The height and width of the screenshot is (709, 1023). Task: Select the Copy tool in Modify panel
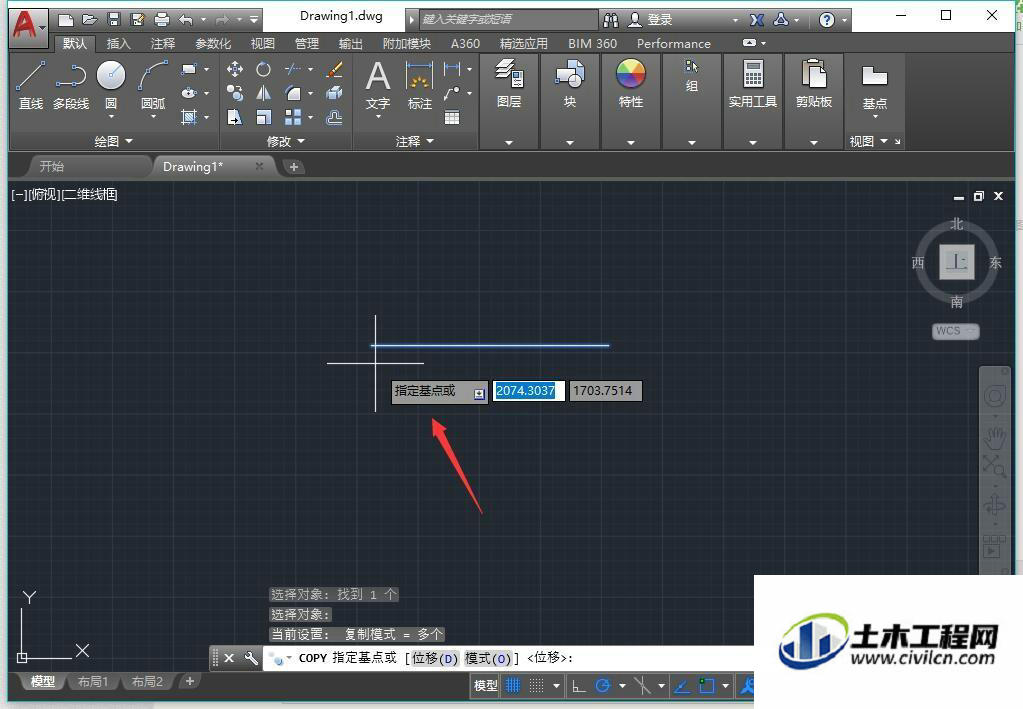coord(235,93)
